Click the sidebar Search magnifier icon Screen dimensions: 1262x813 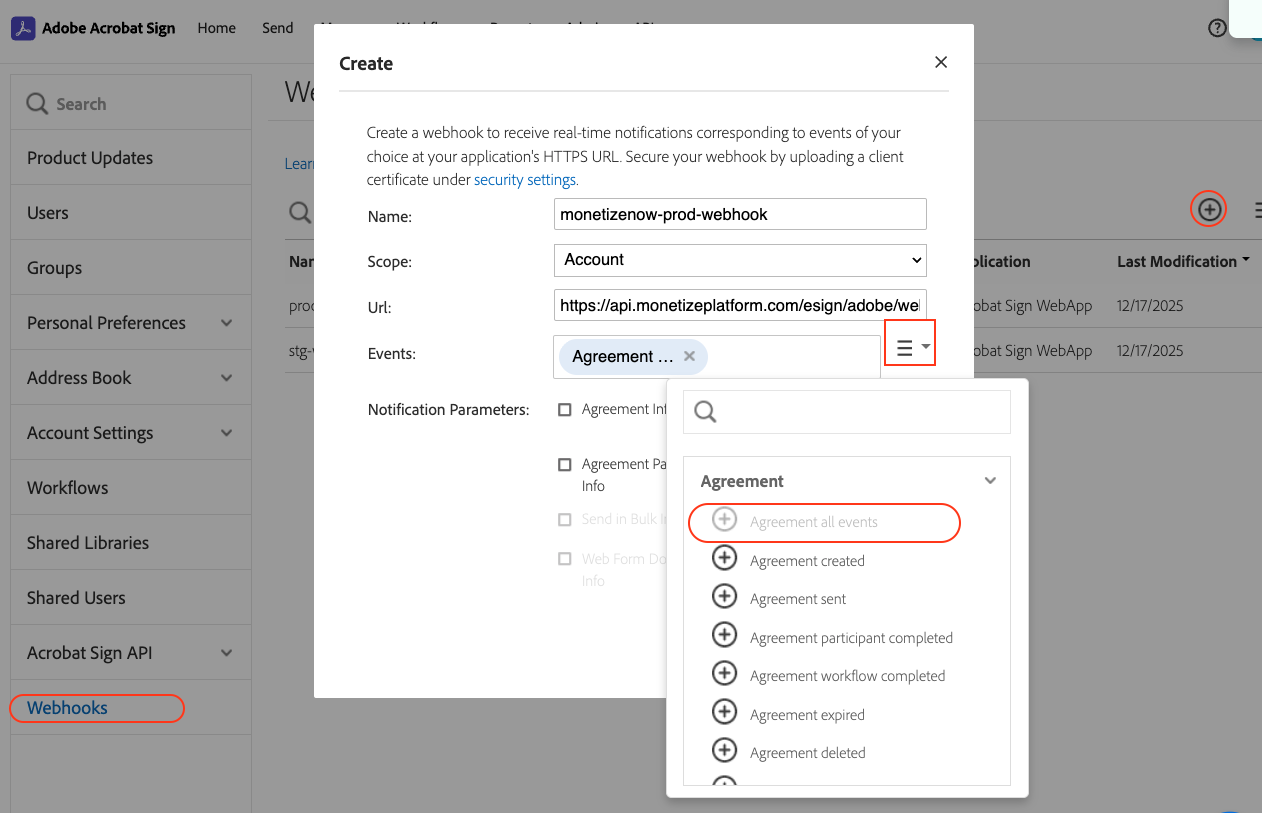(37, 104)
